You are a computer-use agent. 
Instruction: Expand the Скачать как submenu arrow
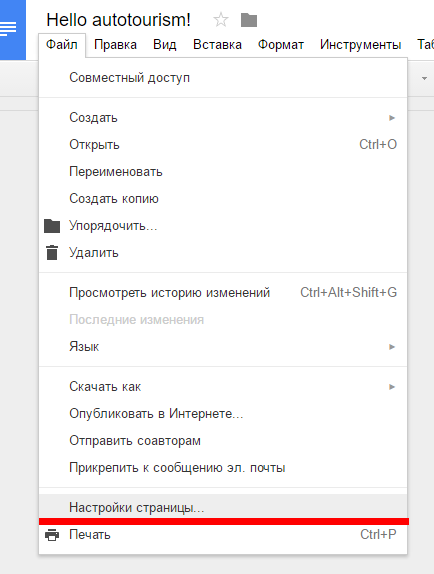(x=392, y=387)
